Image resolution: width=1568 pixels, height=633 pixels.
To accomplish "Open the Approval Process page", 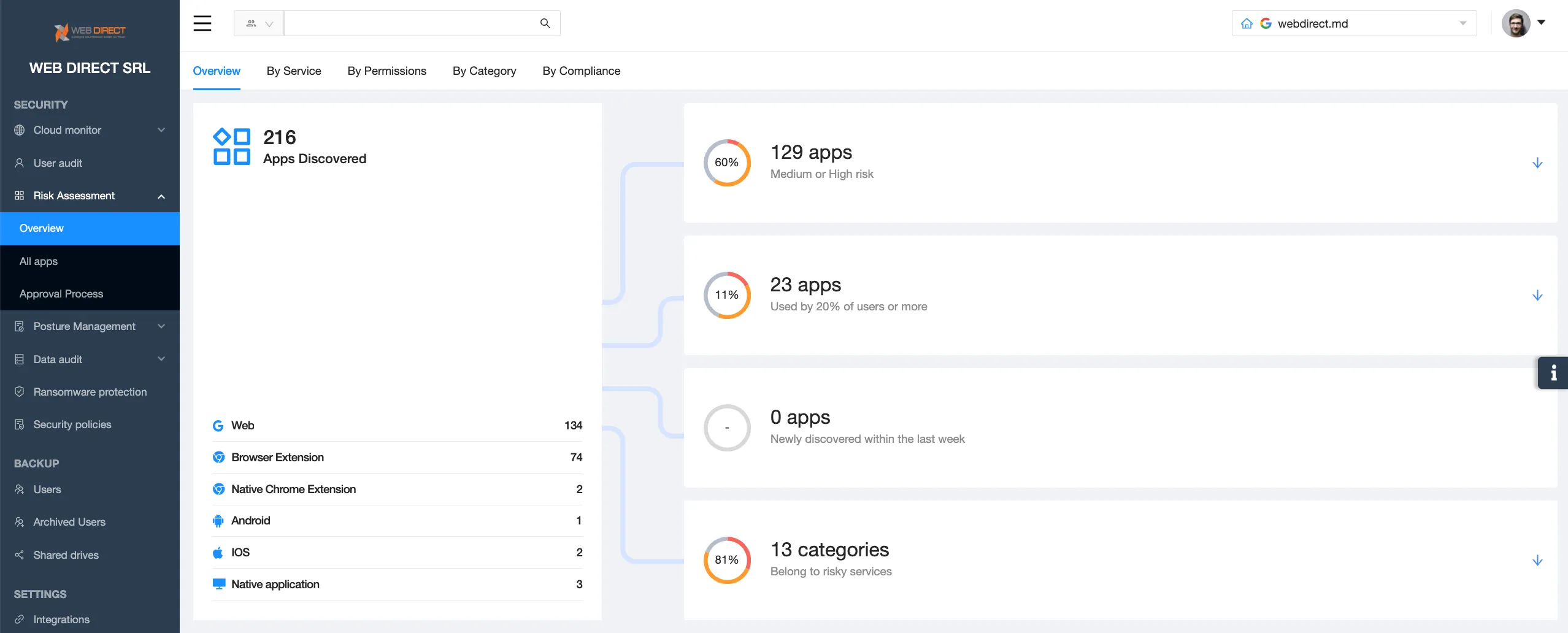I will [61, 294].
